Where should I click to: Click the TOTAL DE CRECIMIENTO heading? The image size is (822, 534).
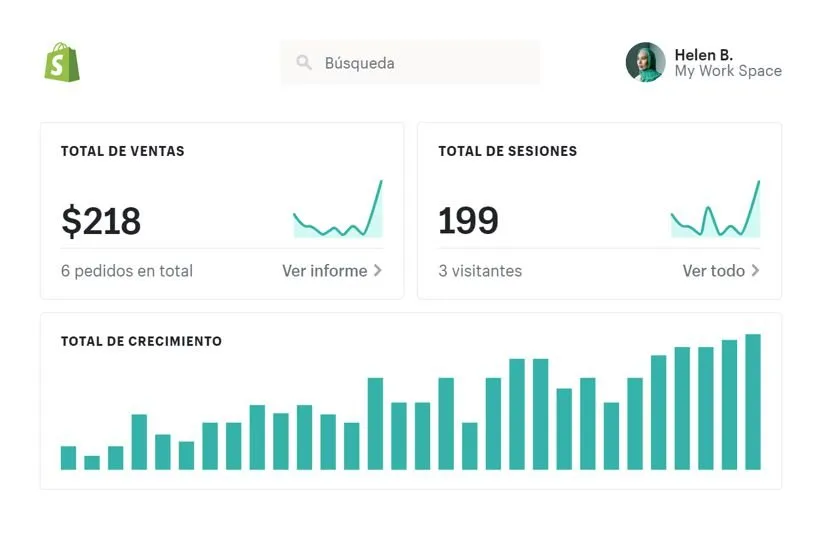pos(142,341)
